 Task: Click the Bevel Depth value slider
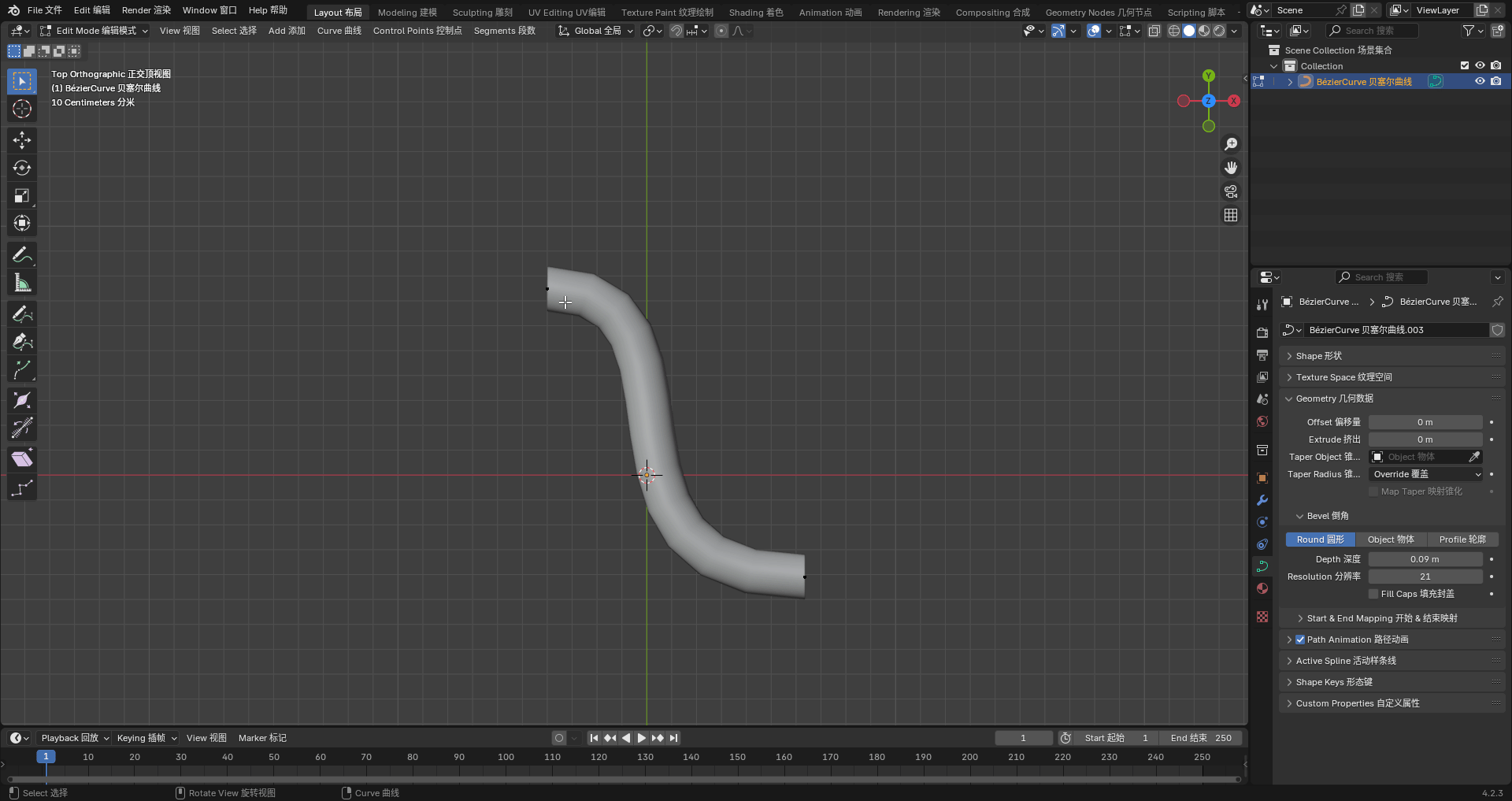(1425, 559)
